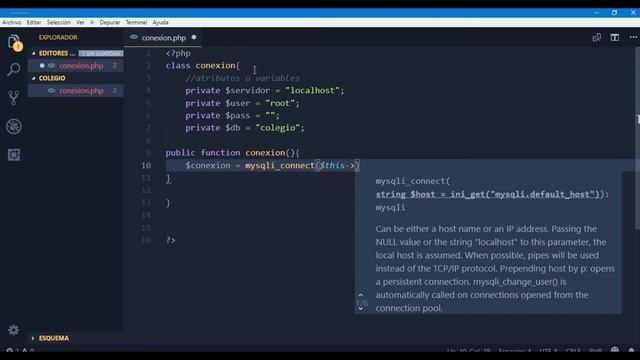Open the Ir menu
640x360 pixels.
(x=92, y=22)
